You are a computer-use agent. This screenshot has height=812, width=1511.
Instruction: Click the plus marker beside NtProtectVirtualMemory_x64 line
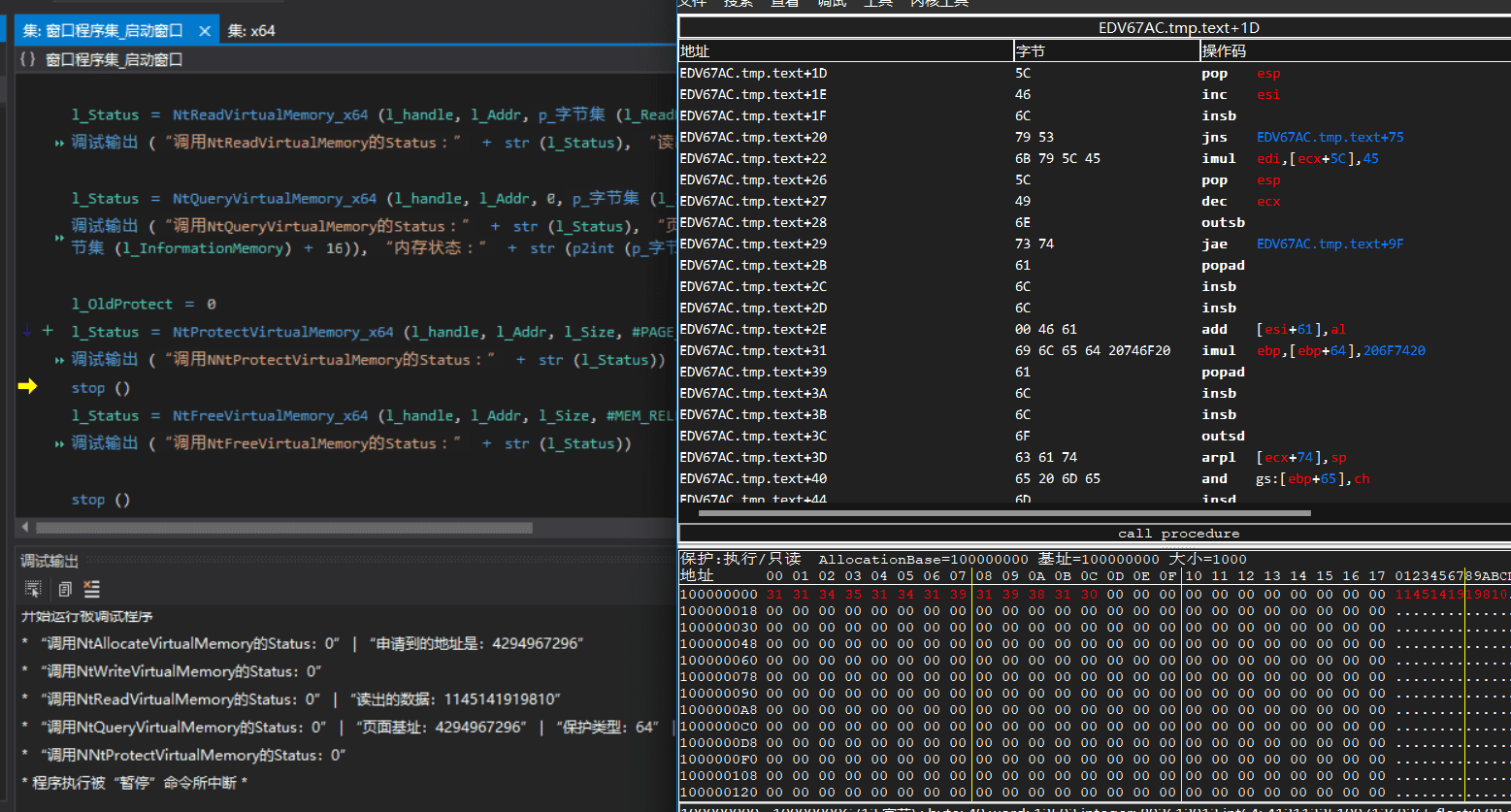(x=48, y=331)
